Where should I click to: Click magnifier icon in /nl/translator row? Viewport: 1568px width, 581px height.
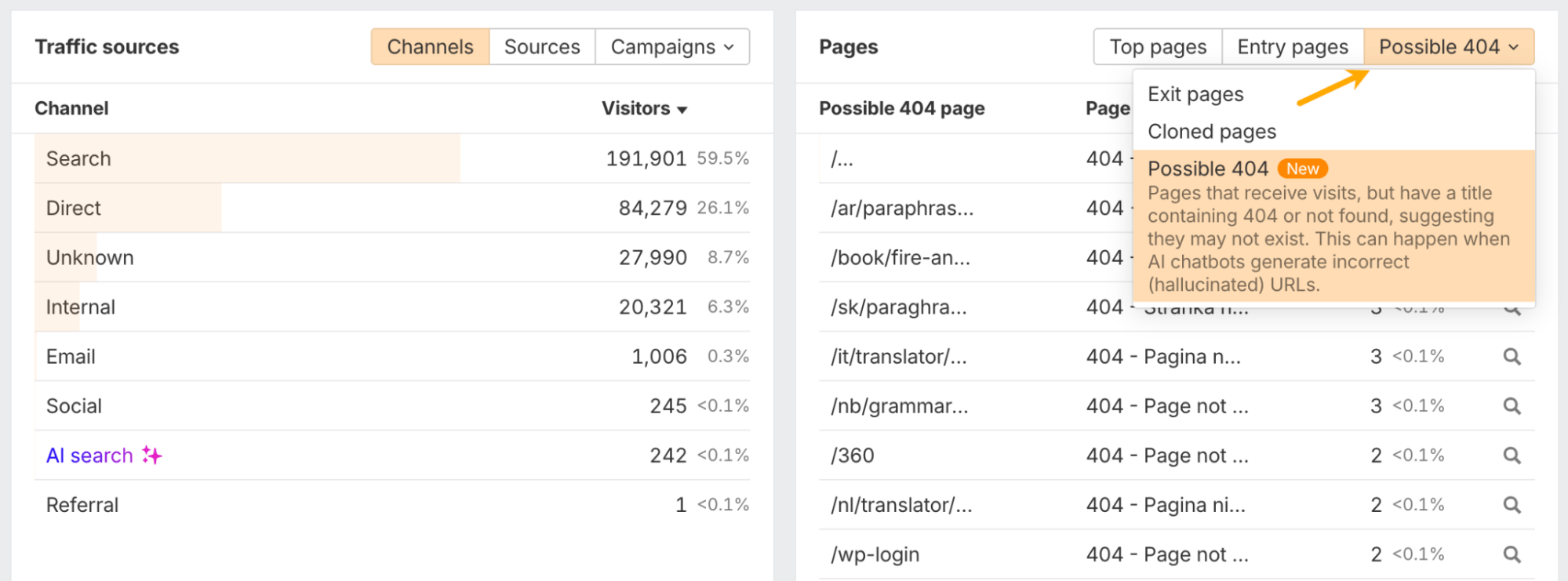(1512, 505)
